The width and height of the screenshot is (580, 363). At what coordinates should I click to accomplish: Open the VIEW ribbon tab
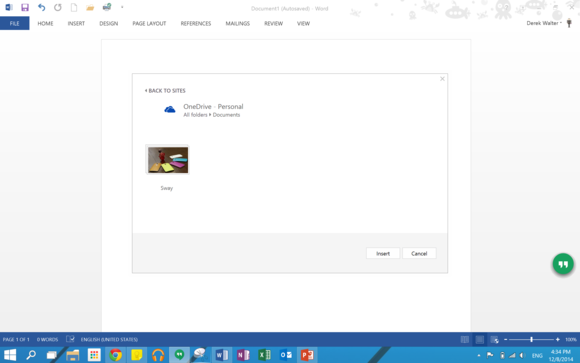(x=303, y=23)
